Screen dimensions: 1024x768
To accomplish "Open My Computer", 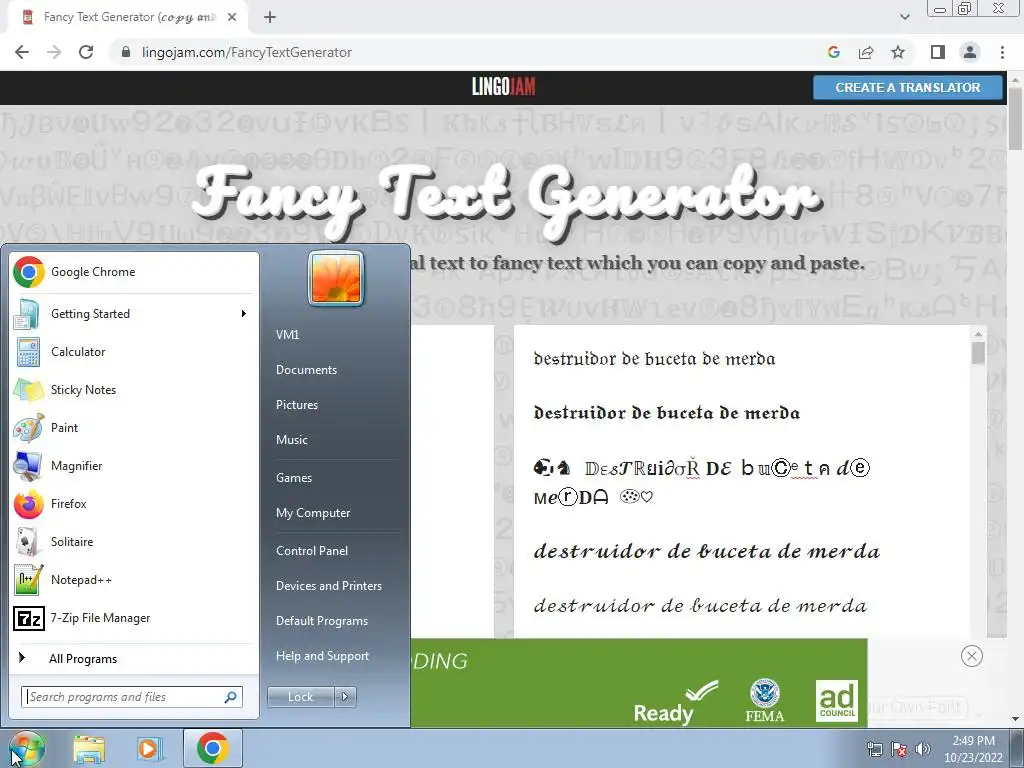I will (313, 513).
